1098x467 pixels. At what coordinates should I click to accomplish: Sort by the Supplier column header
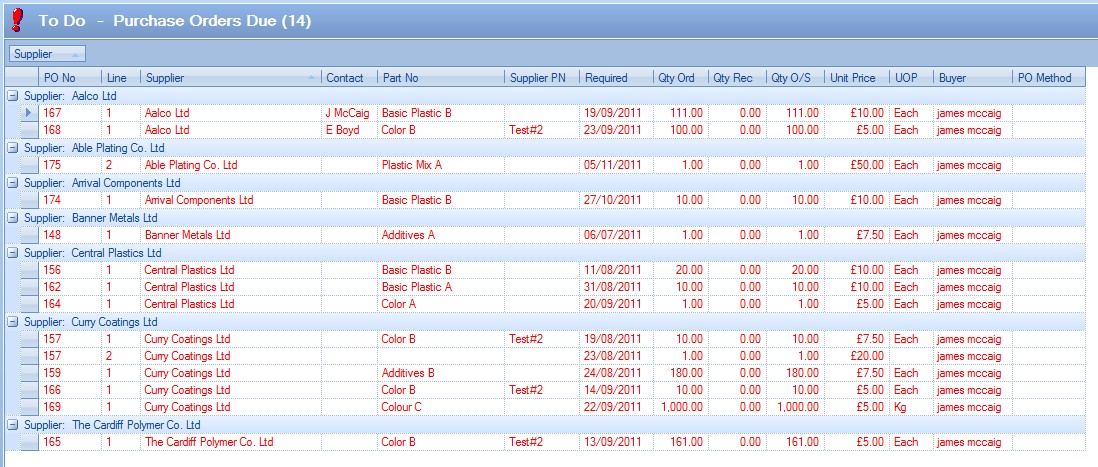tap(228, 78)
